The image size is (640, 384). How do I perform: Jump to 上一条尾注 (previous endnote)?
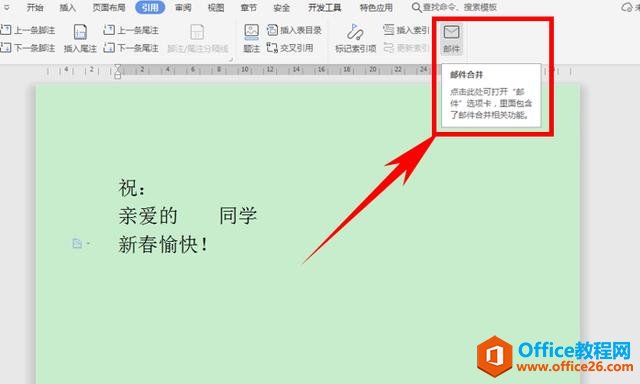[131, 30]
